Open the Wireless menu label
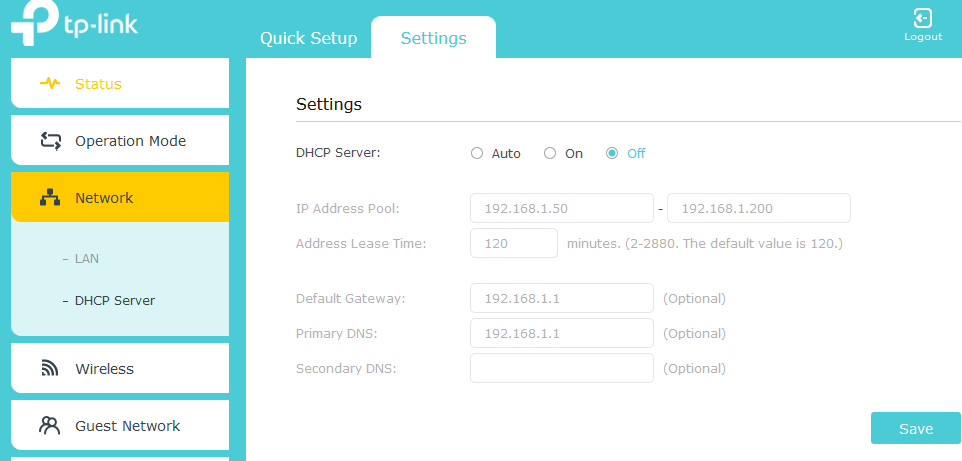The height and width of the screenshot is (461, 962). pyautogui.click(x=104, y=369)
